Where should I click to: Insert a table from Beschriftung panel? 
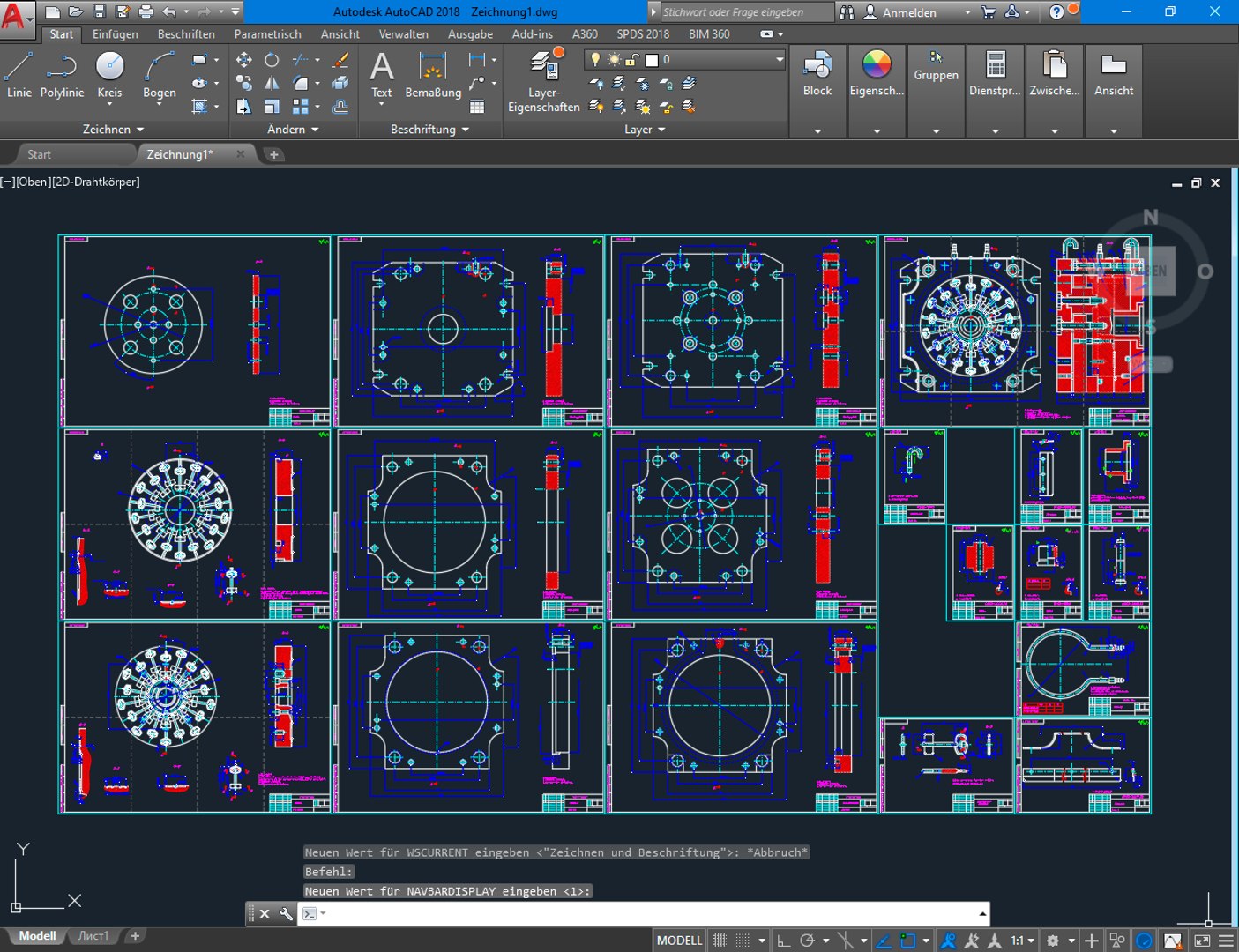click(x=477, y=107)
